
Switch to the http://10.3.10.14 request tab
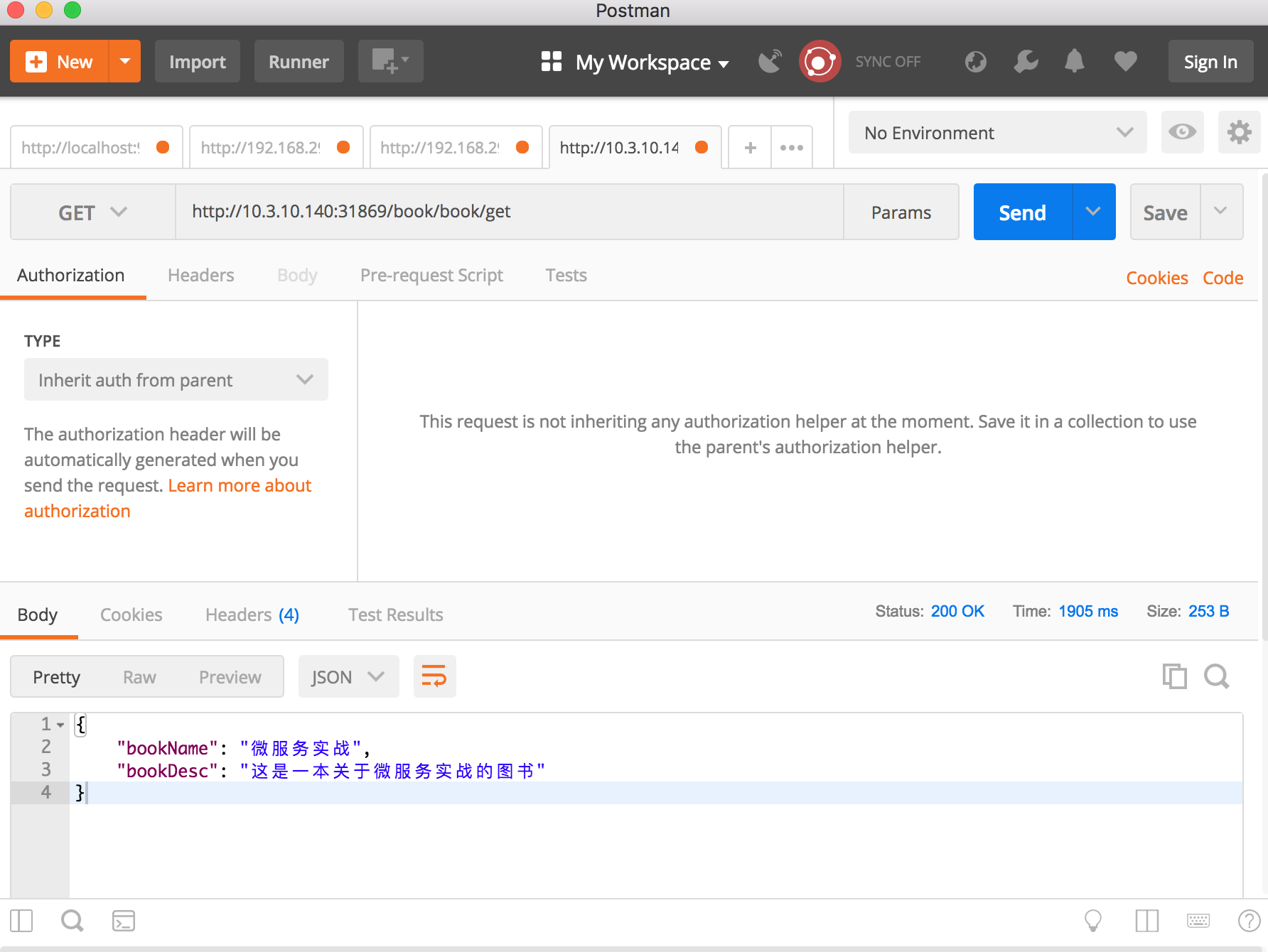[635, 147]
